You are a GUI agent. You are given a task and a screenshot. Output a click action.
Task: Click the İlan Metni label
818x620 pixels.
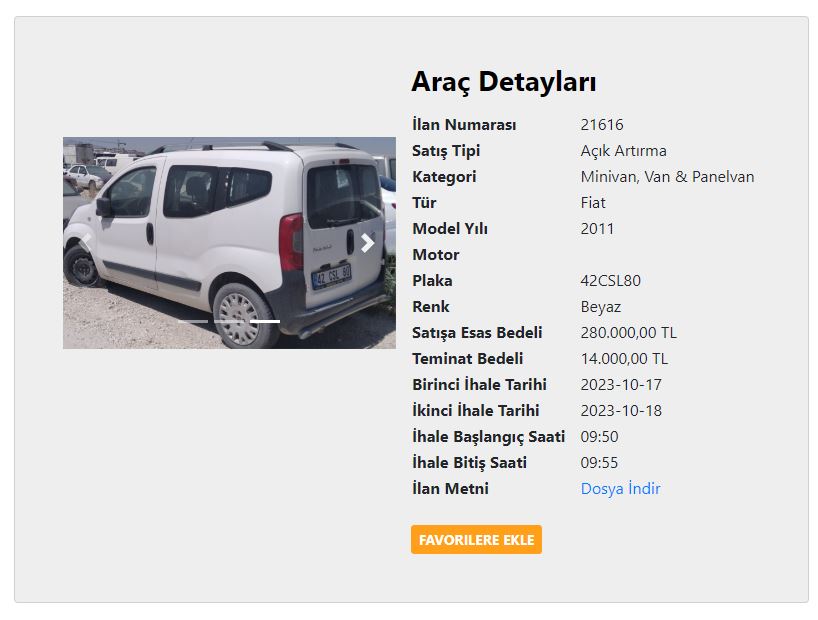pyautogui.click(x=450, y=489)
